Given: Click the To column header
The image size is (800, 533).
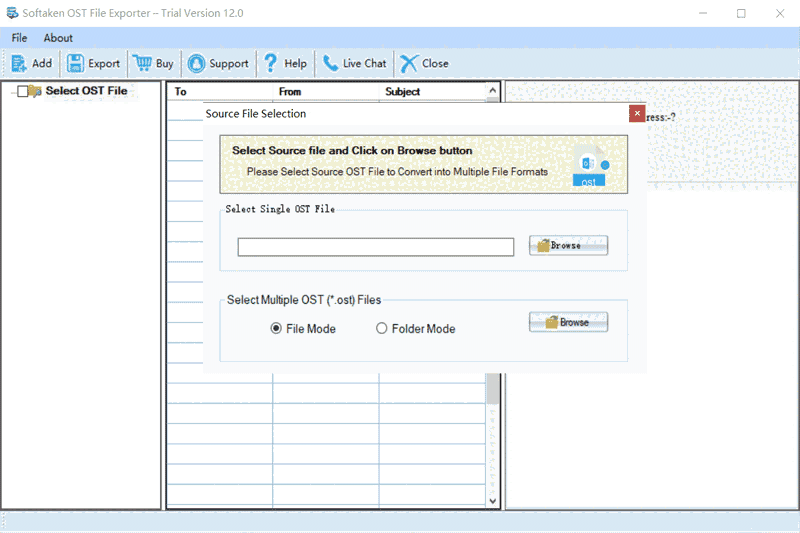Looking at the screenshot, I should tap(220, 92).
